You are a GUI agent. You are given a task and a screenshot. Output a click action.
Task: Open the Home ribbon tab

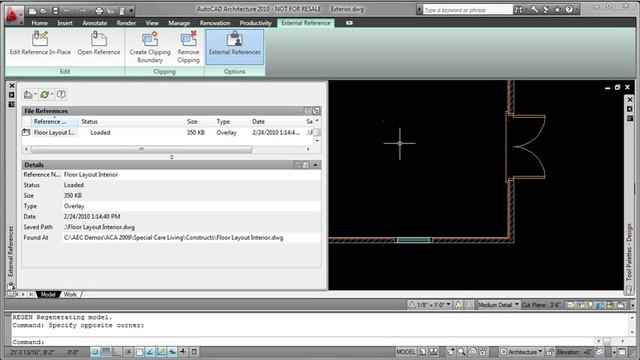(x=40, y=23)
